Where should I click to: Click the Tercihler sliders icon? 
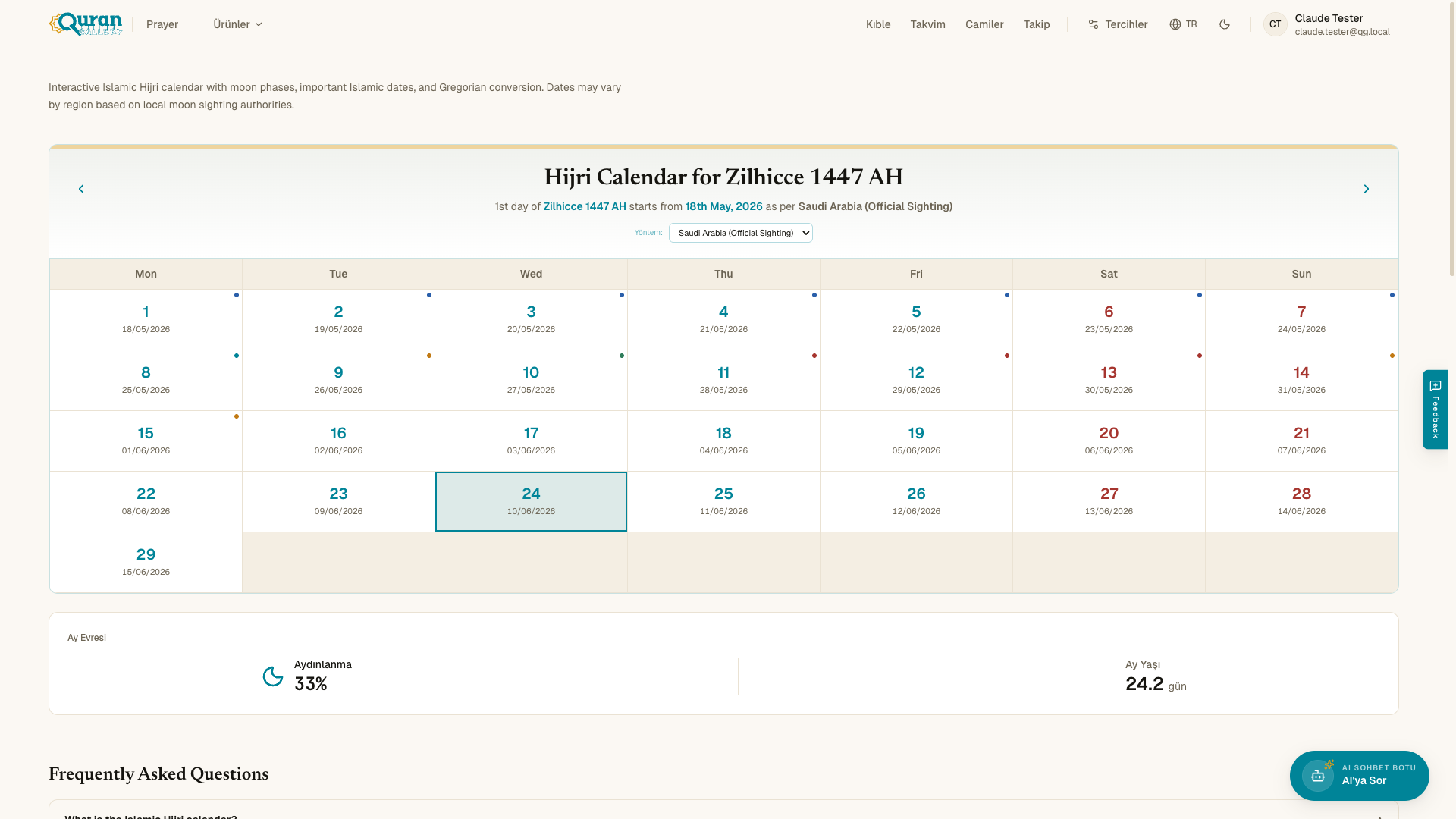point(1094,24)
